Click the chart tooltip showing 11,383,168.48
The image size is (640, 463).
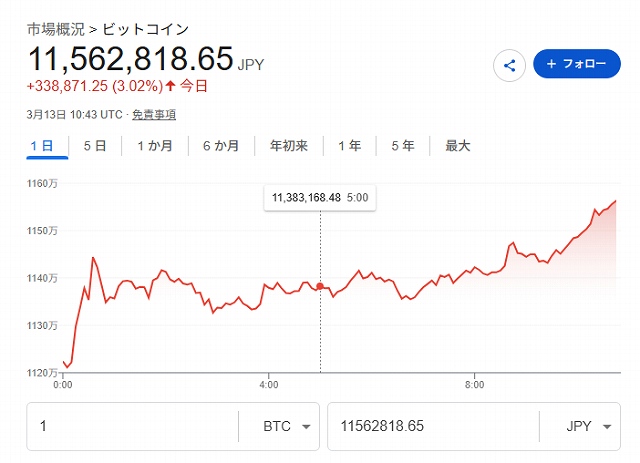tap(319, 198)
